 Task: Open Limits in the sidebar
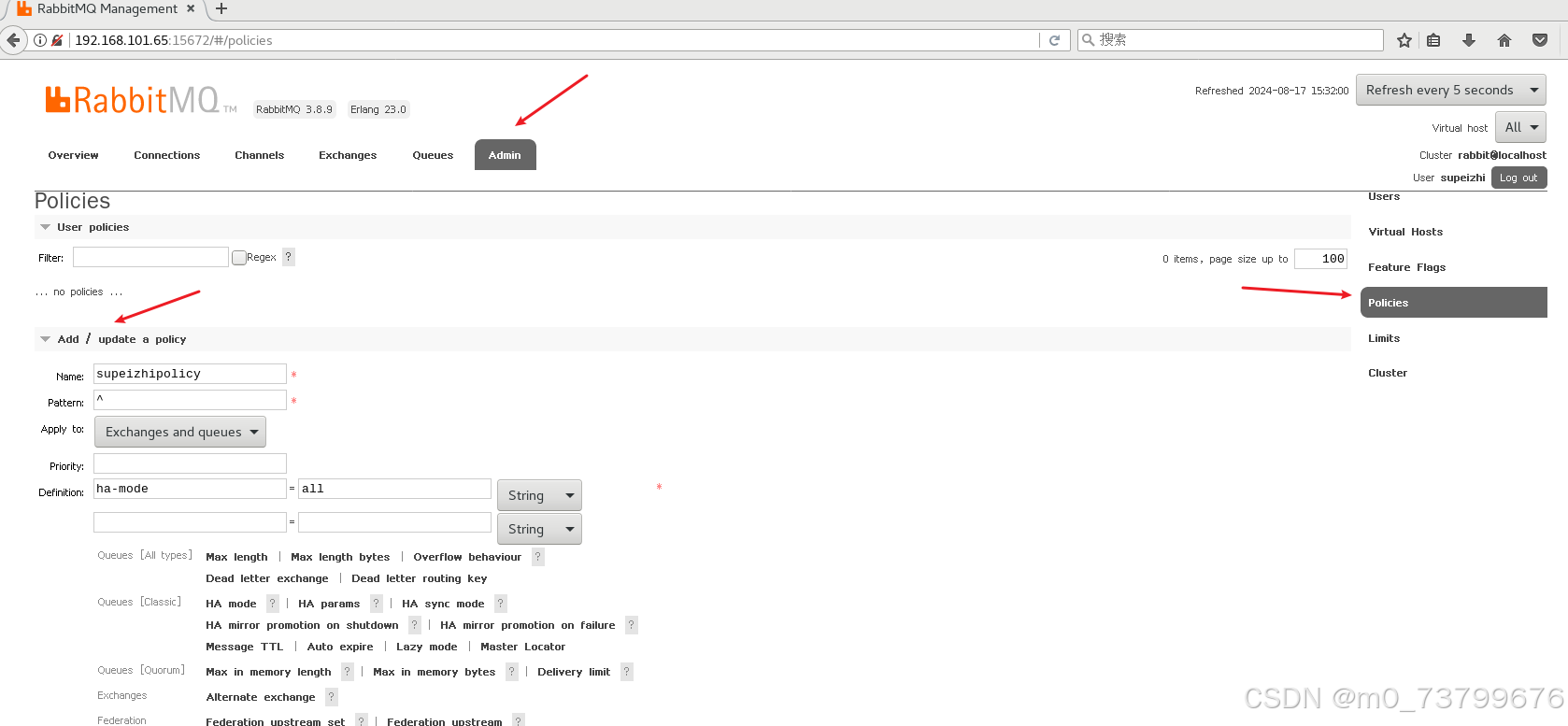tap(1384, 338)
